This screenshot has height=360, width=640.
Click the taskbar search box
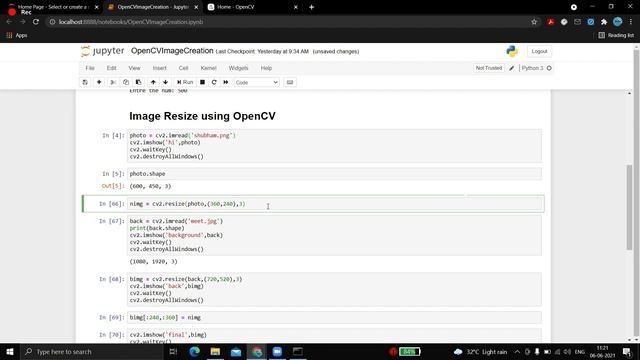(x=91, y=351)
